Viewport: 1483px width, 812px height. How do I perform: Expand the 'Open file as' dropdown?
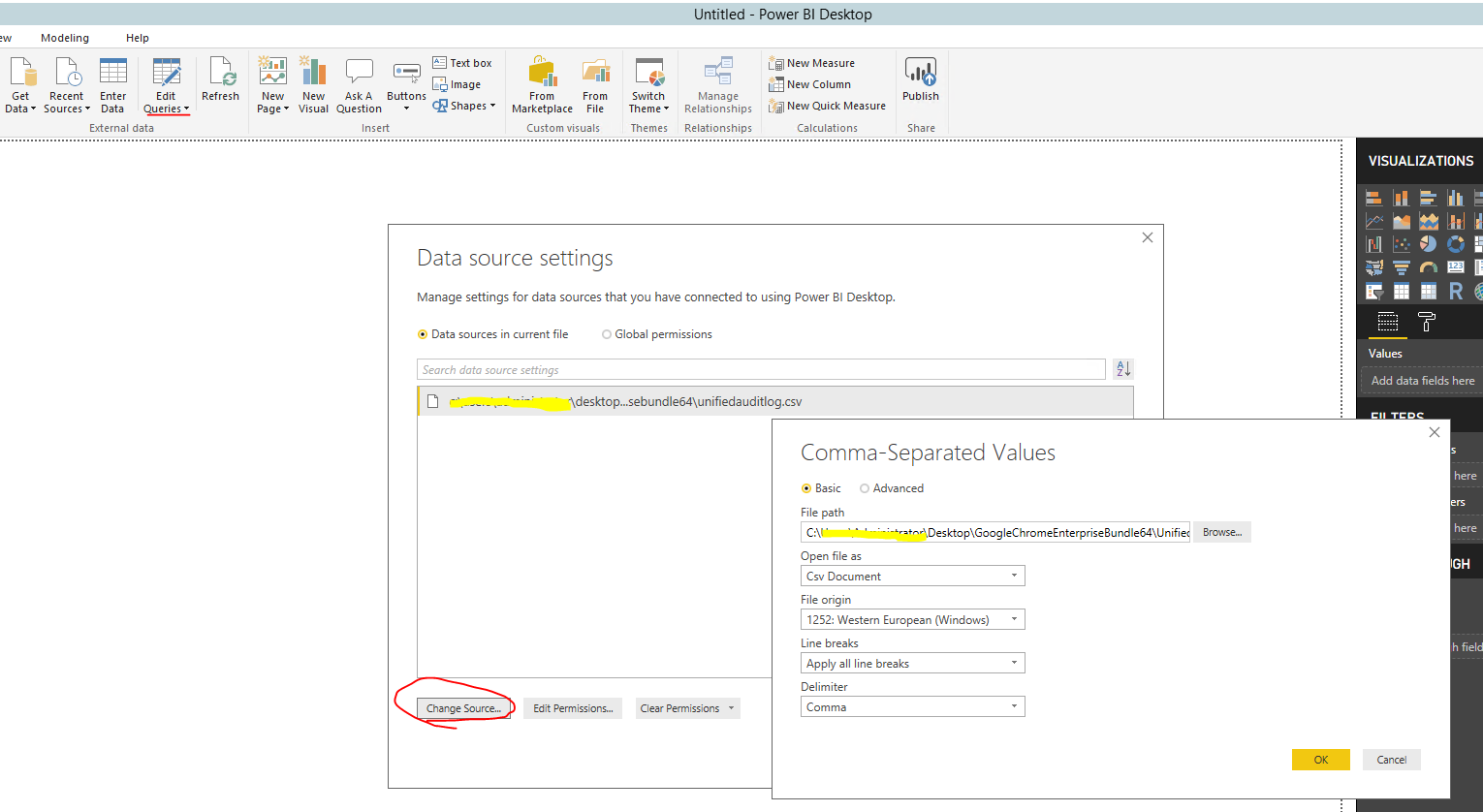tap(912, 576)
